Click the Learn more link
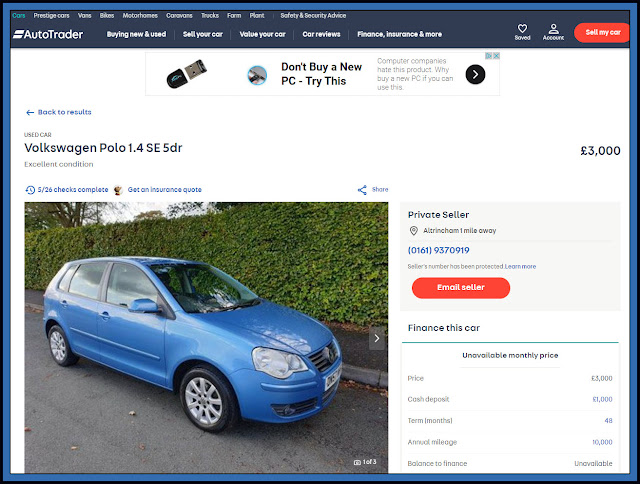The image size is (640, 484). point(520,266)
